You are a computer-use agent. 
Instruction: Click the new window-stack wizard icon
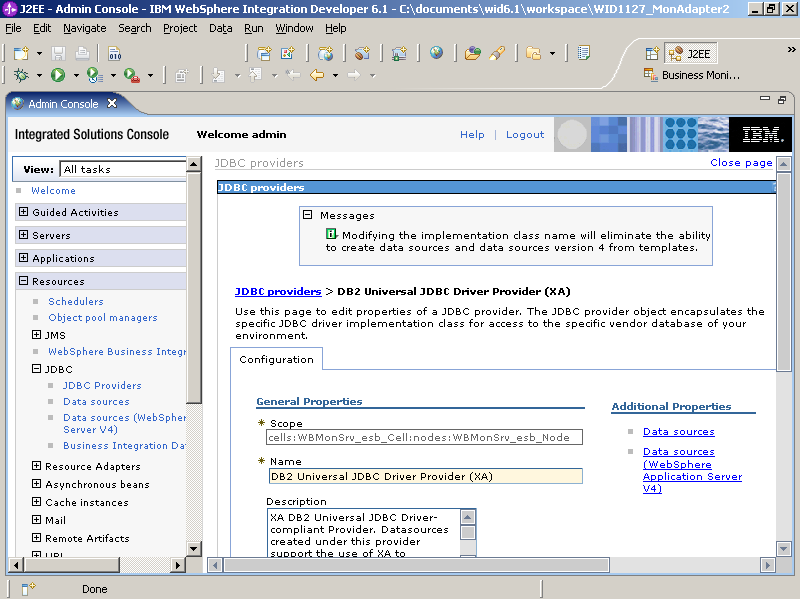click(x=264, y=53)
